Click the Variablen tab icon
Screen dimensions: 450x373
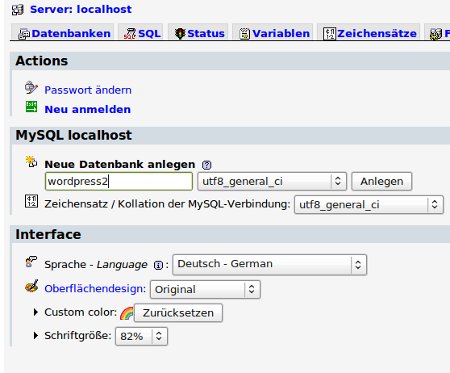[244, 34]
